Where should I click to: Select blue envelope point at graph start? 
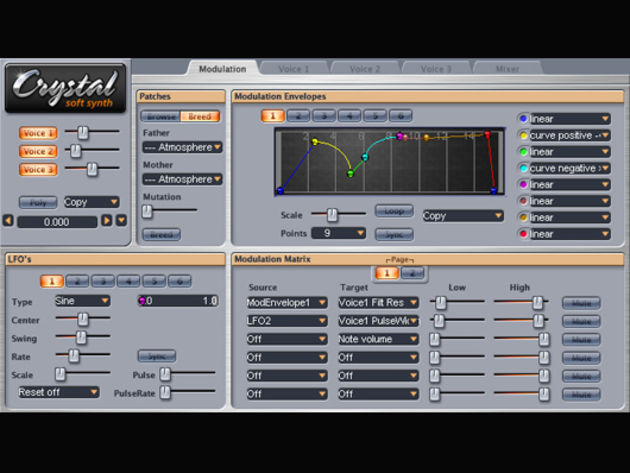click(x=280, y=190)
